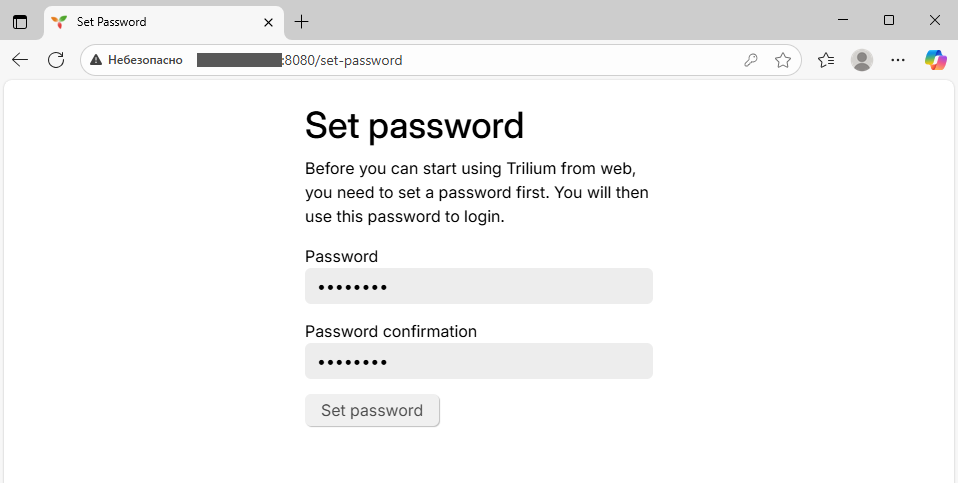Click the address bar URL text
Screen dimensions: 958x483
(x=343, y=60)
